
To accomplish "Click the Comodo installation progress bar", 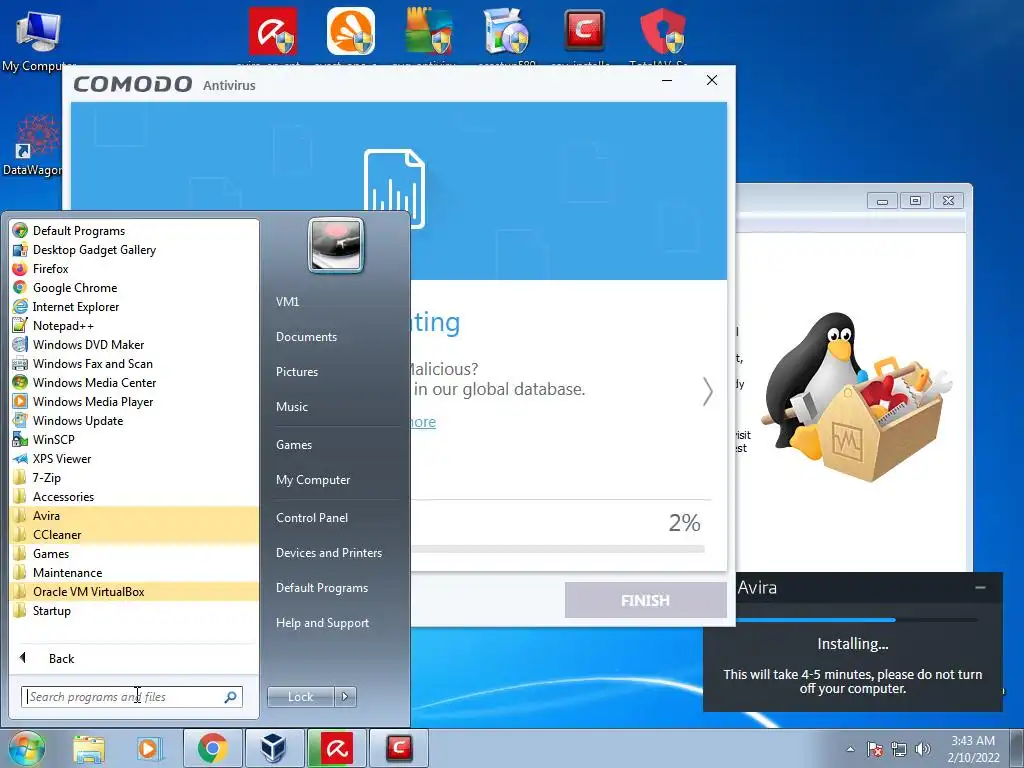I will (x=558, y=549).
